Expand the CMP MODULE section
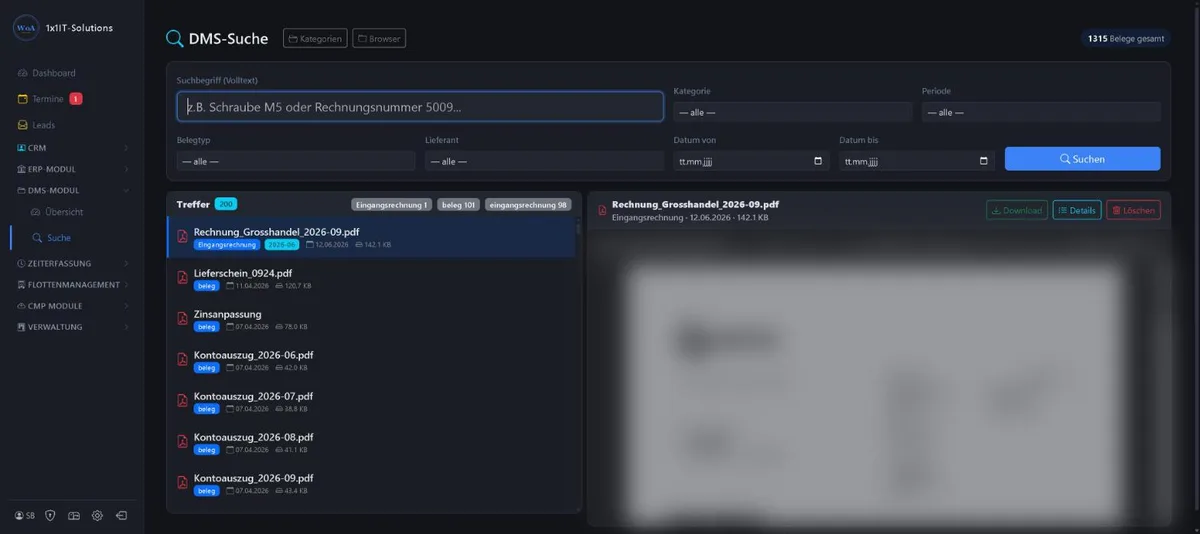Viewport: 1200px width, 534px height. (x=72, y=306)
